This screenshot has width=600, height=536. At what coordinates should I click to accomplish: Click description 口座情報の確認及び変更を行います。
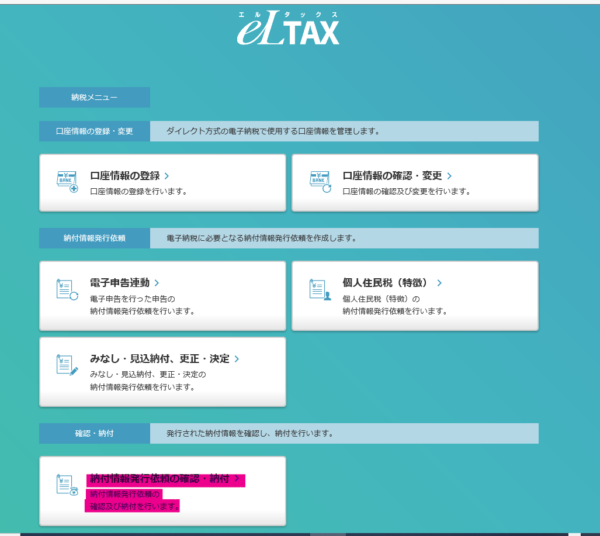tap(406, 191)
